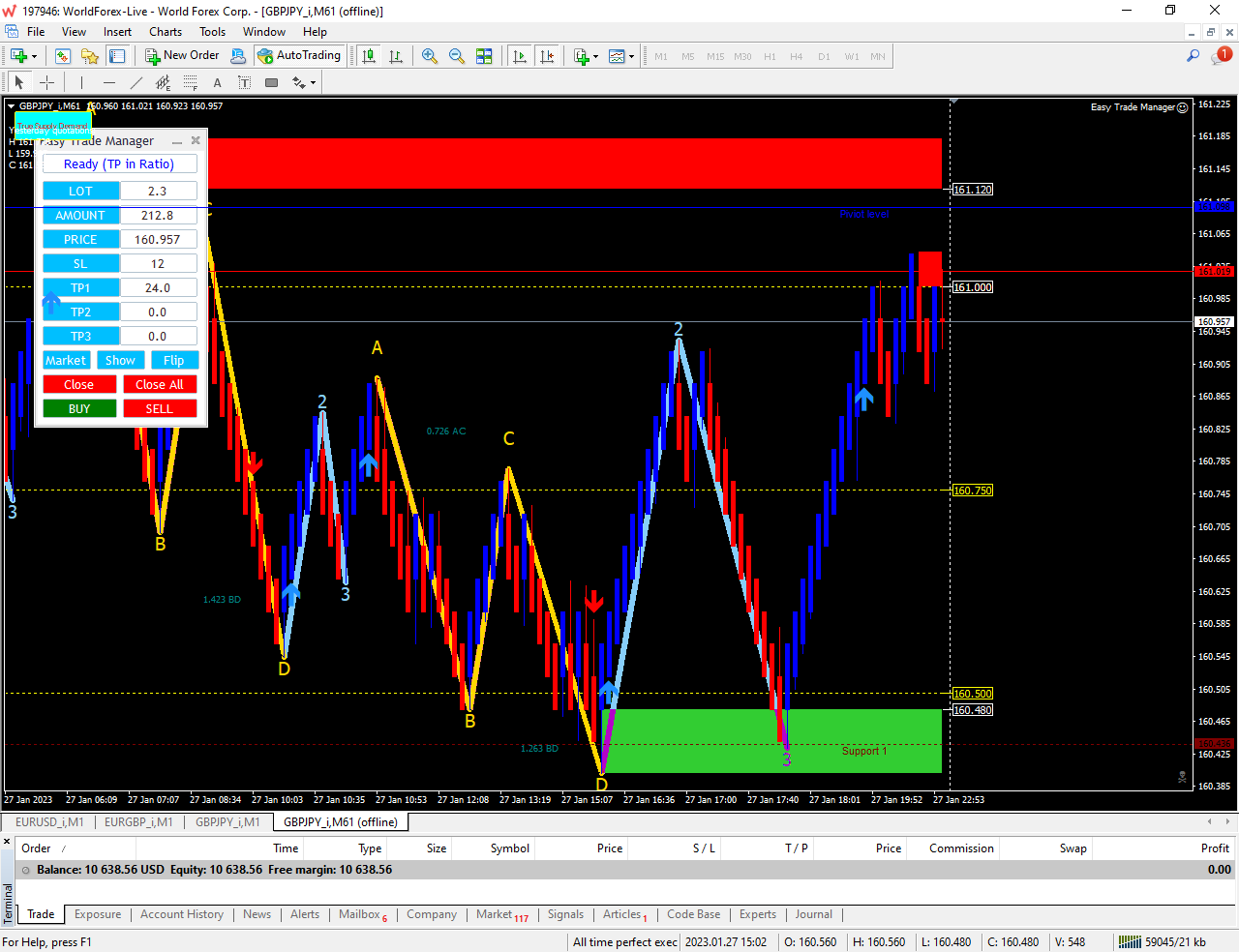Viewport: 1239px width, 952px height.
Task: Select the equidistant channel tool
Action: pos(163,82)
